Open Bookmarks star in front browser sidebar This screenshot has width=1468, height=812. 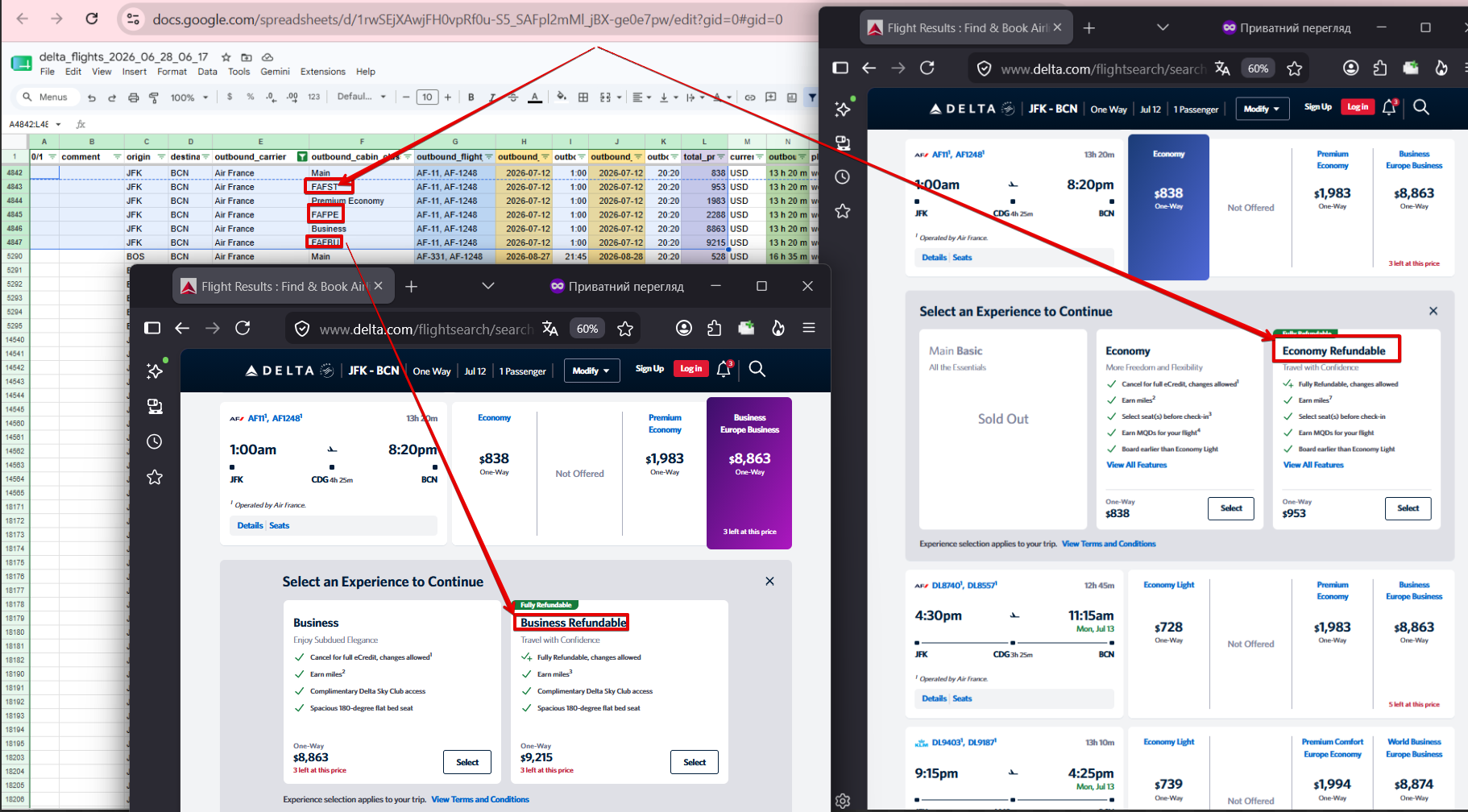[155, 477]
